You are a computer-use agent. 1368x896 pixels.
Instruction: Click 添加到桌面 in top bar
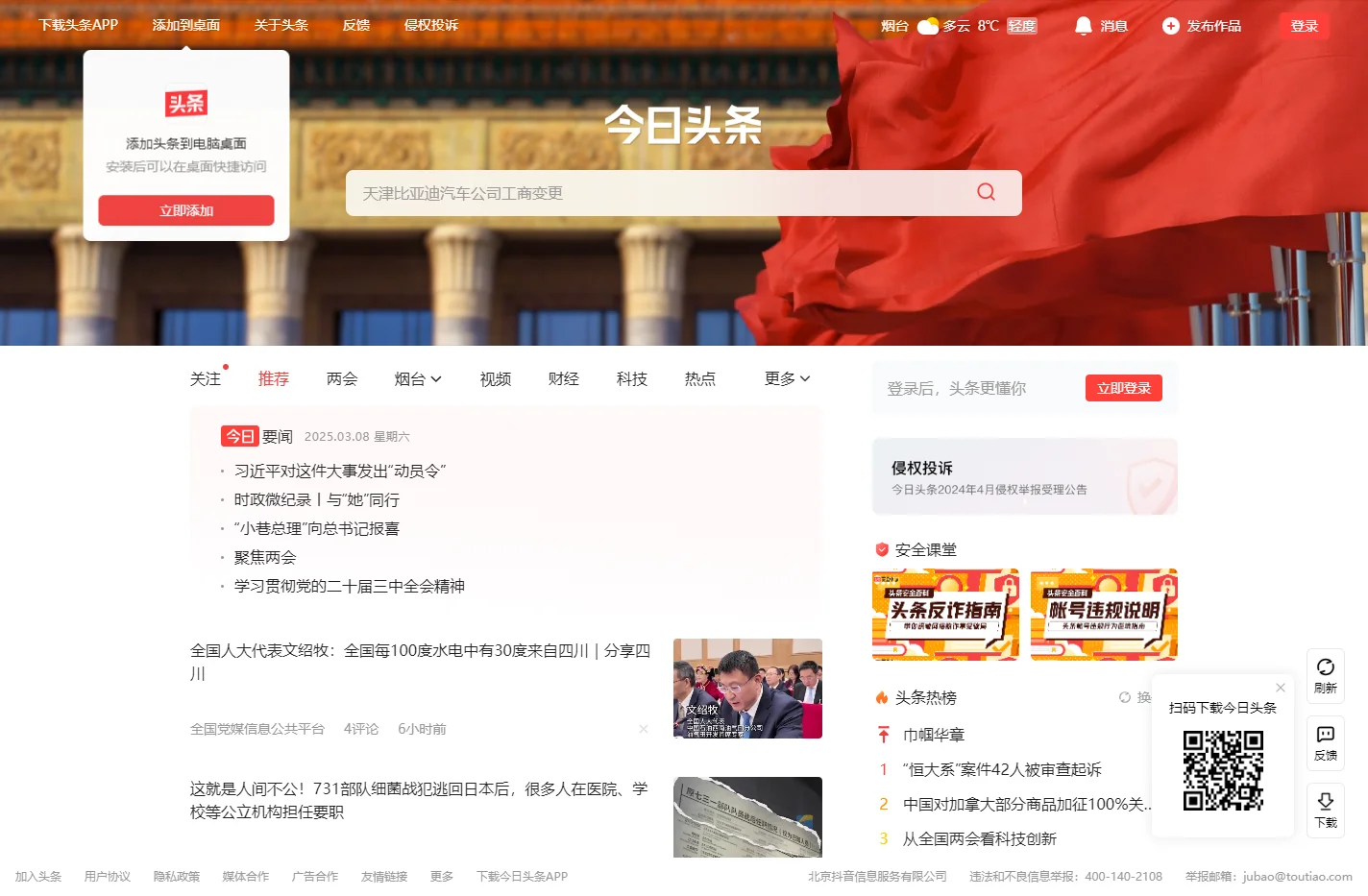click(186, 25)
